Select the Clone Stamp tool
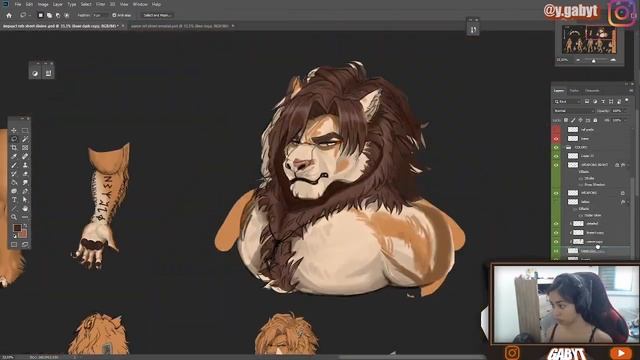This screenshot has height=360, width=640. point(25,165)
